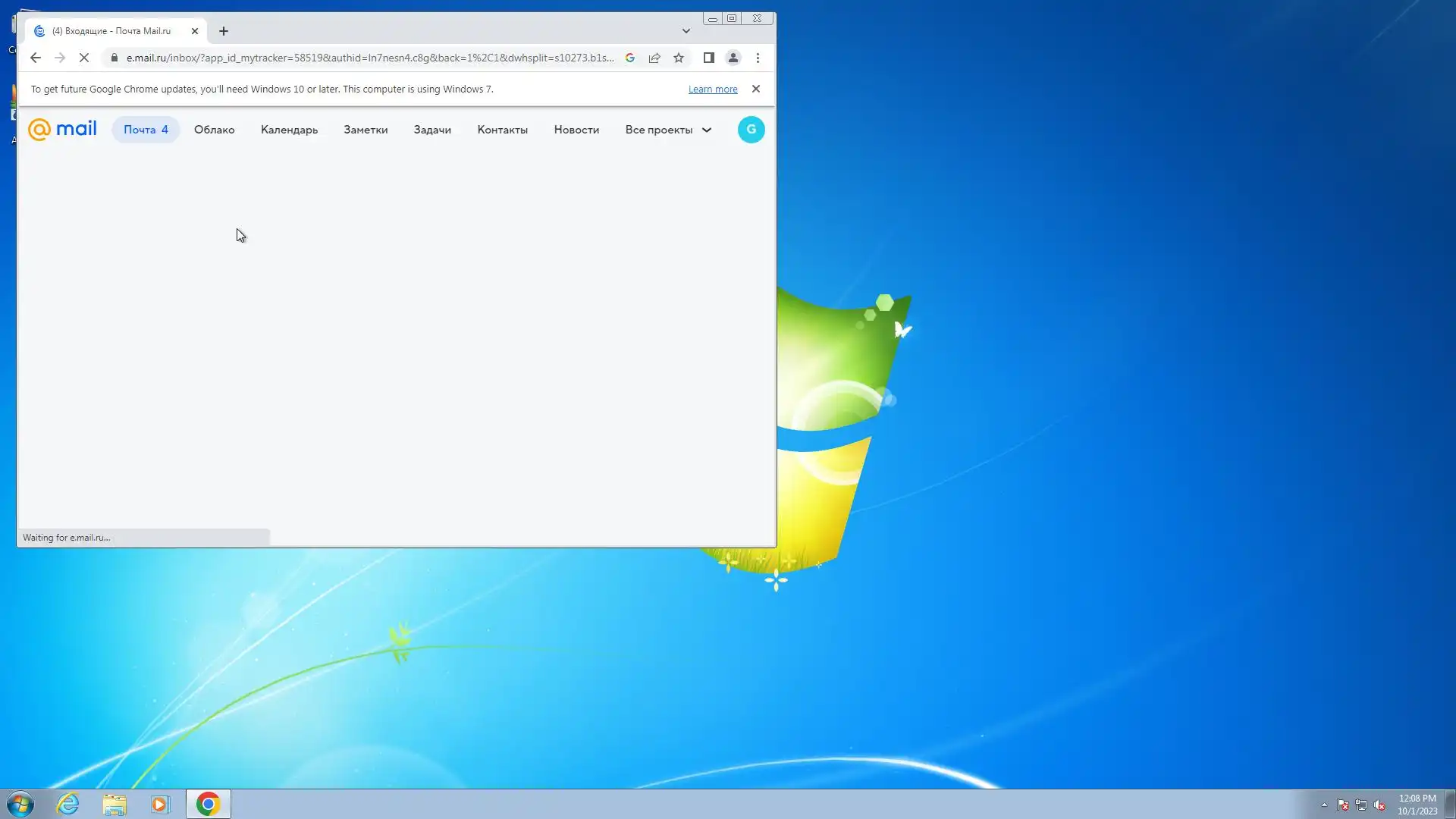Open the Google icon in address bar
Screen dimensions: 1456x819
[x=630, y=58]
